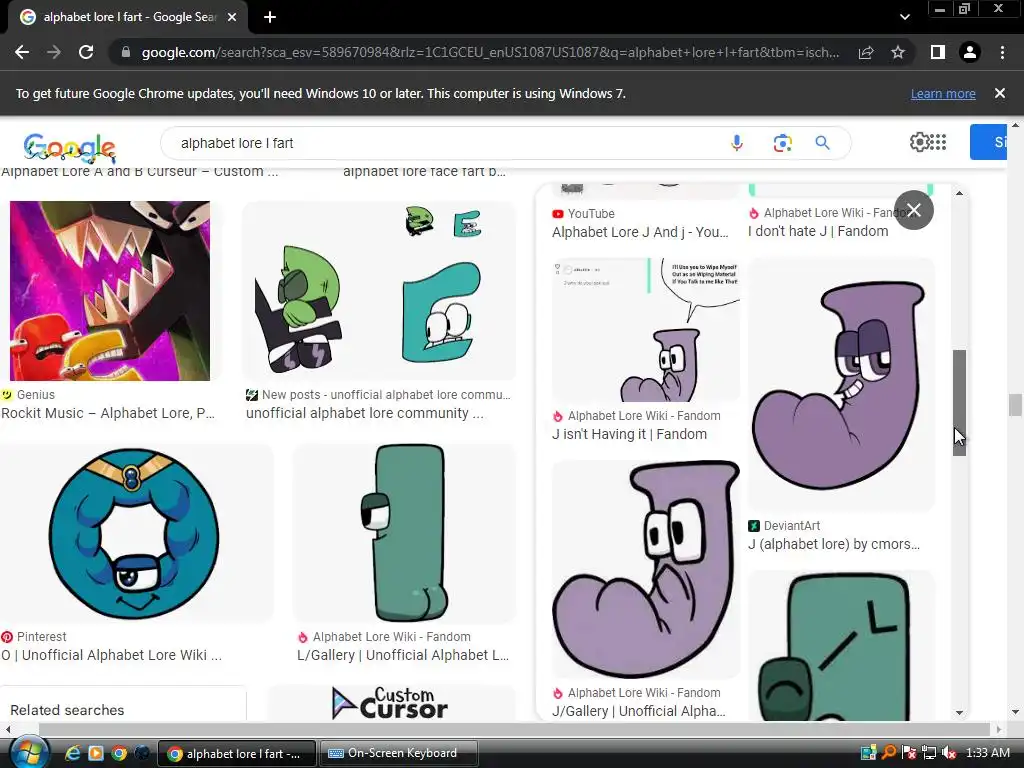
Task: Launch Internet Explorer from the taskbar
Action: click(x=72, y=753)
